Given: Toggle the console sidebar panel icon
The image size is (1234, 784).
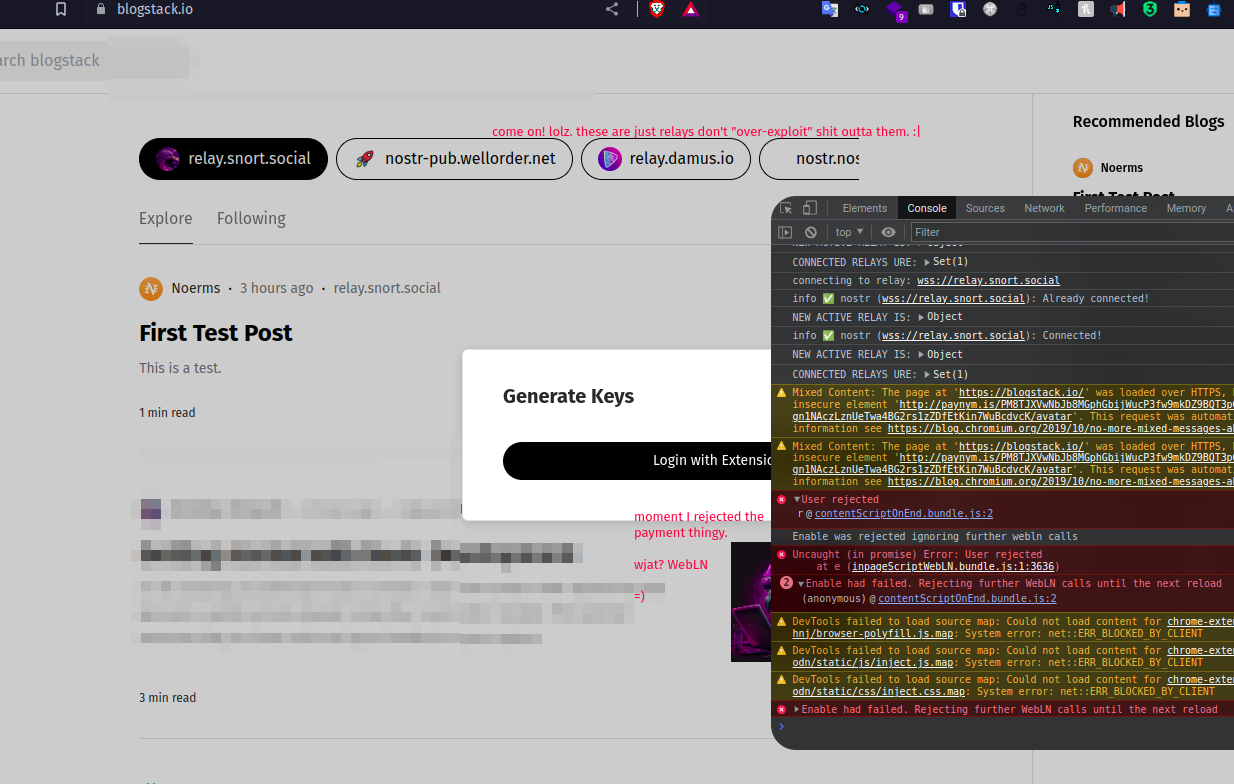Looking at the screenshot, I should coord(785,232).
